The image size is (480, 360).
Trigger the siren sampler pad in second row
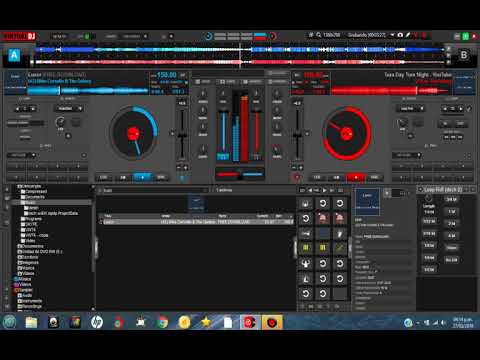(323, 218)
